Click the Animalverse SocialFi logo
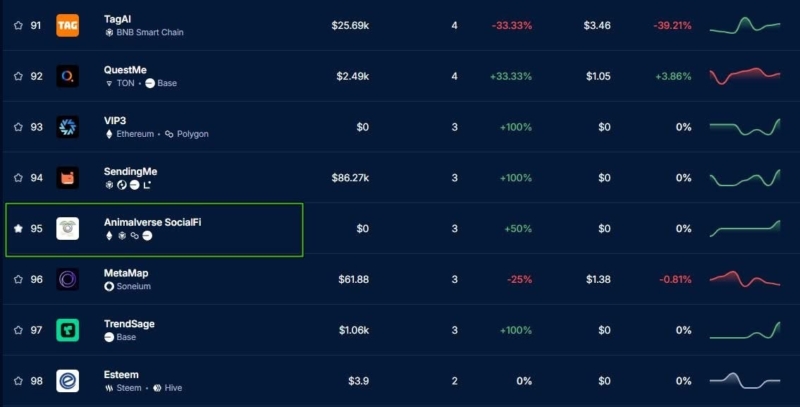Viewport: 800px width, 407px height. tap(67, 229)
